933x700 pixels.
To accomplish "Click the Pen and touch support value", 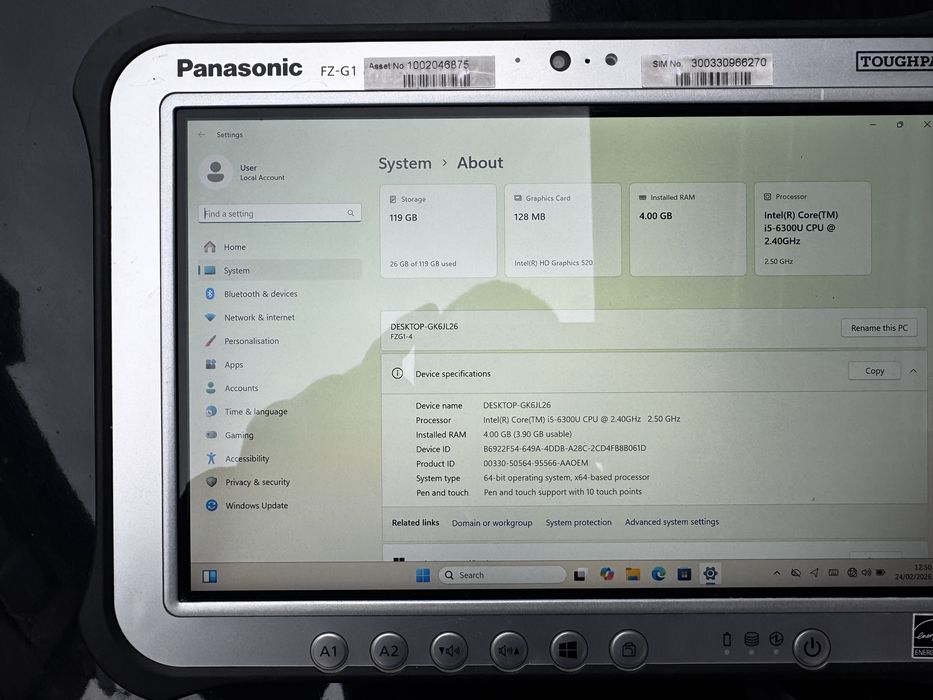I will (x=562, y=492).
